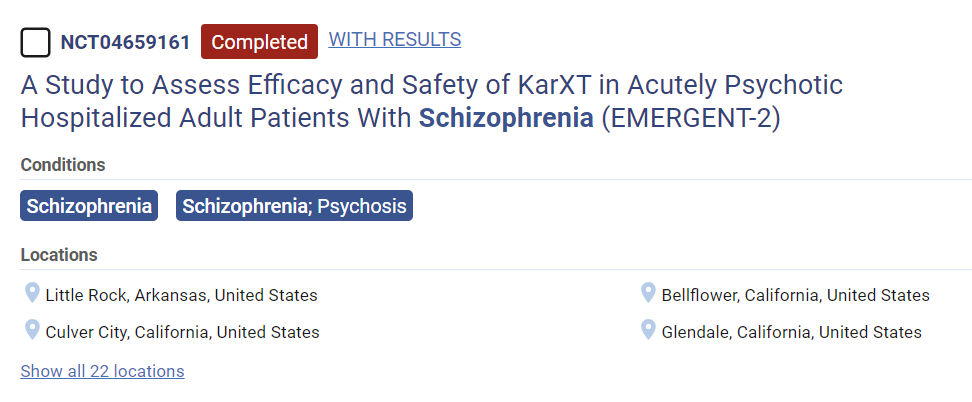Select the checkbox for study NCT04659161
This screenshot has height=402, width=972.
(35, 42)
